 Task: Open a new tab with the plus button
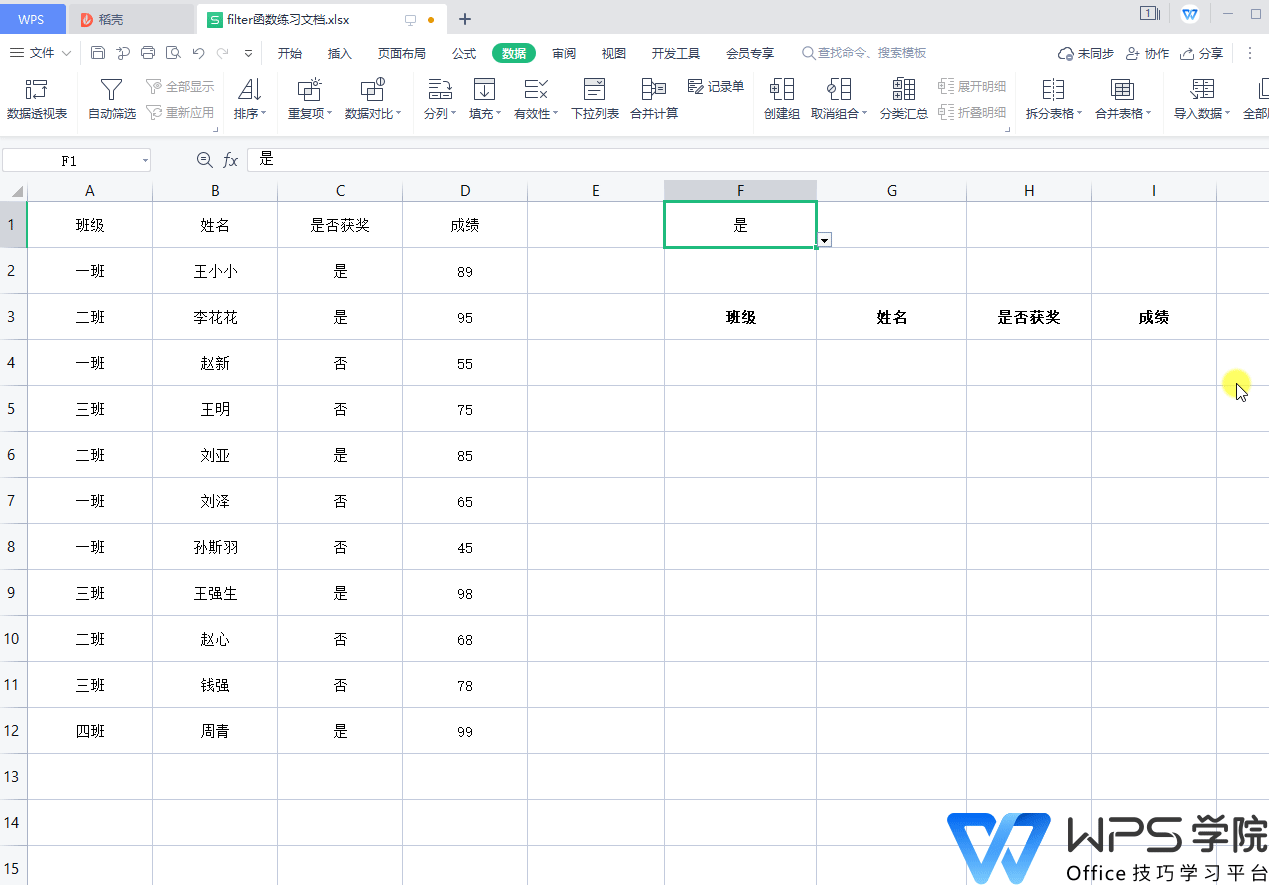465,19
